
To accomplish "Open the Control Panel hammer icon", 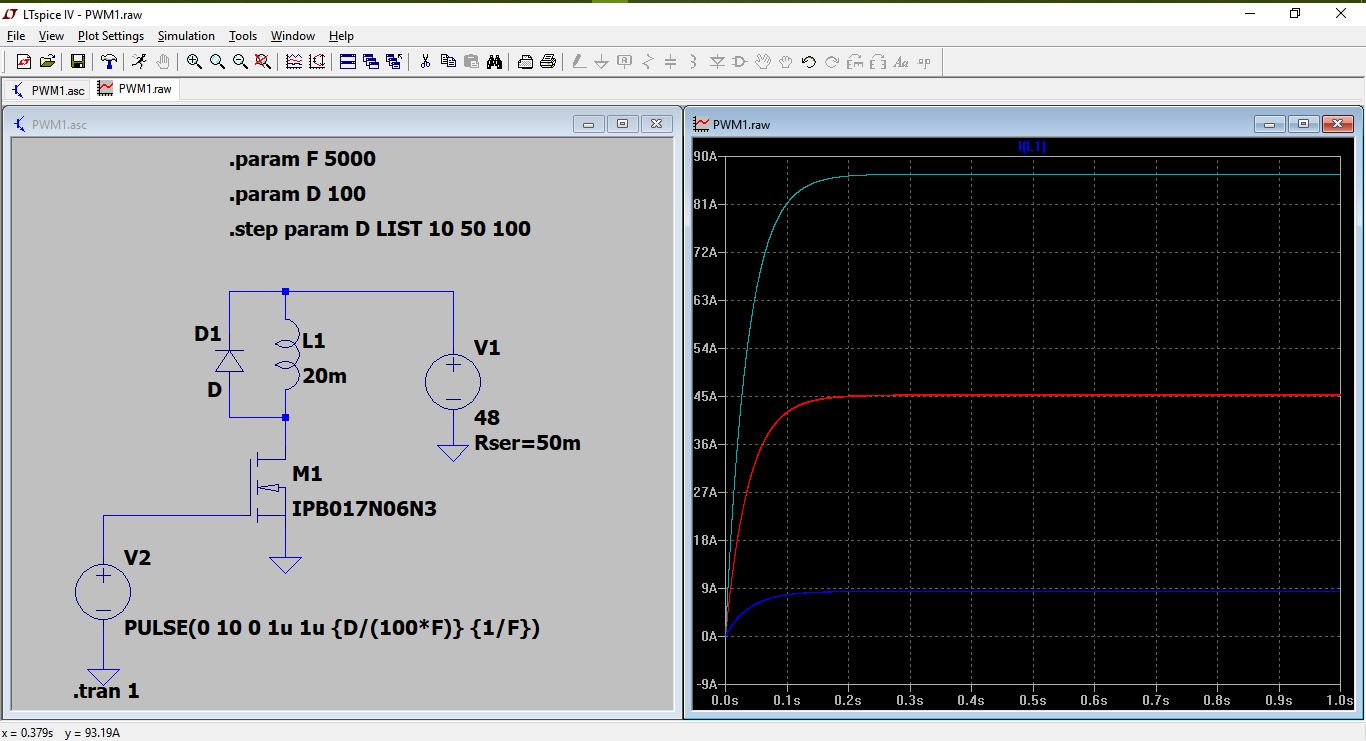I will click(109, 62).
